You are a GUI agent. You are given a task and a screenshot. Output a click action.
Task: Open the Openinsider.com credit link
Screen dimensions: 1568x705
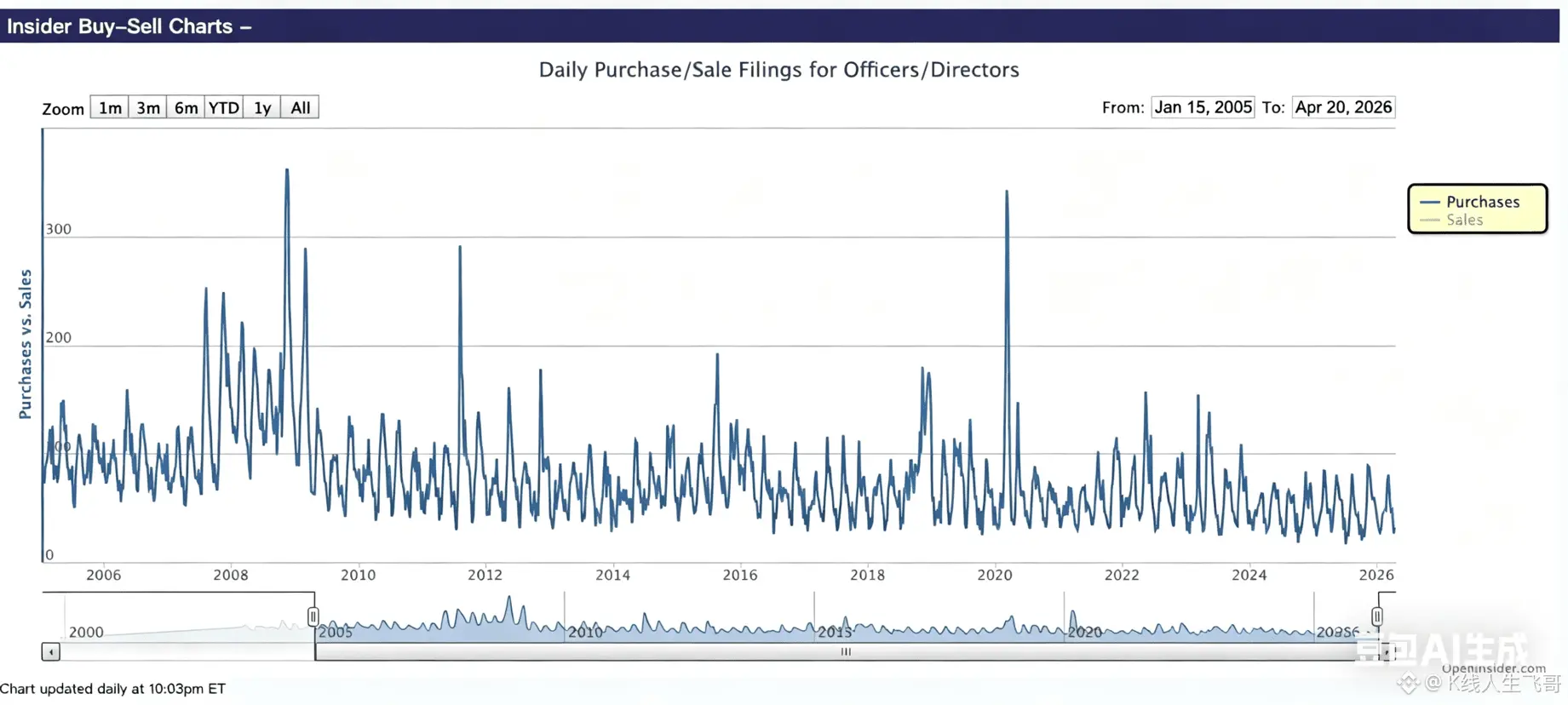(1493, 668)
